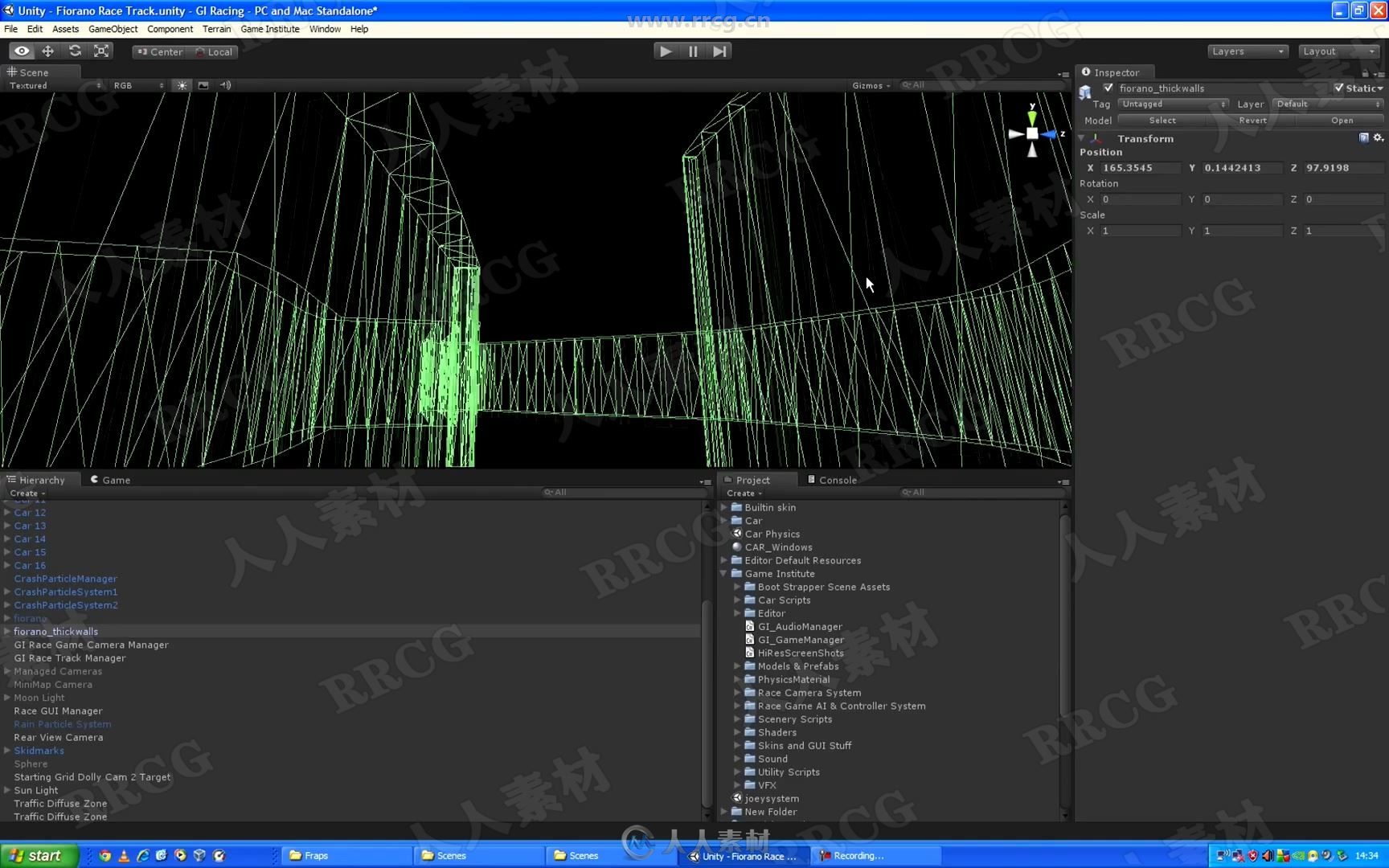Open RGB render mode dropdown

[x=138, y=85]
